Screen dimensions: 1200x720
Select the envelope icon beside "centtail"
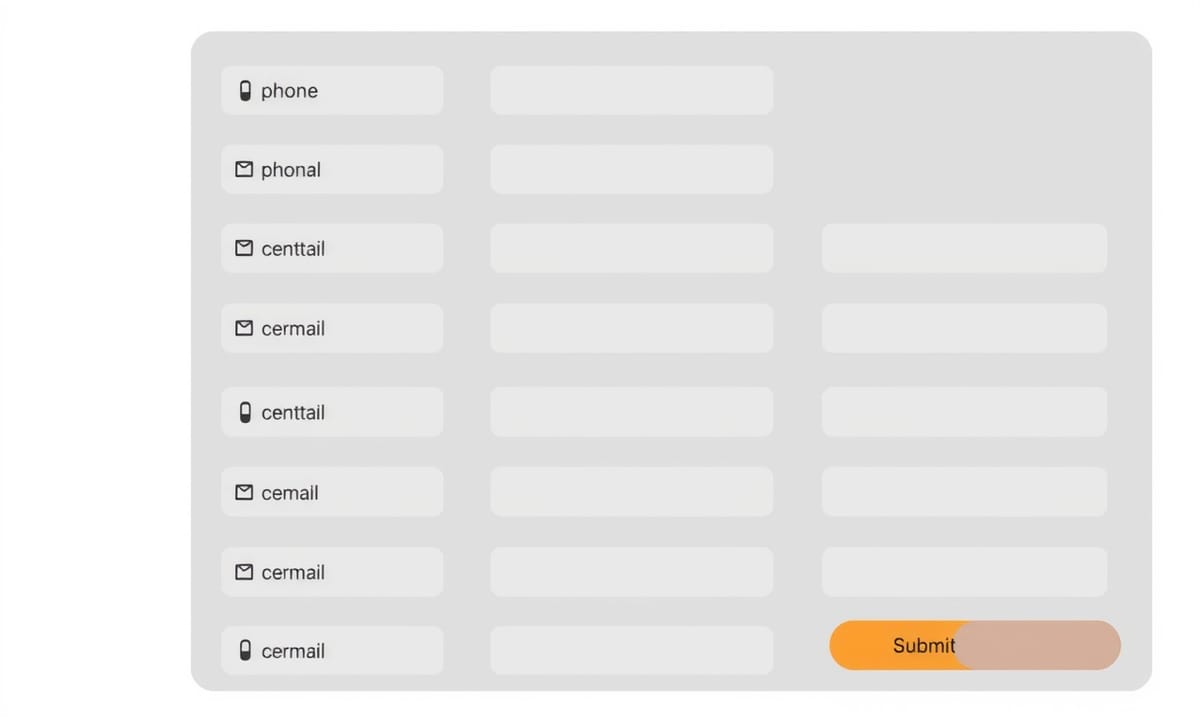click(244, 248)
